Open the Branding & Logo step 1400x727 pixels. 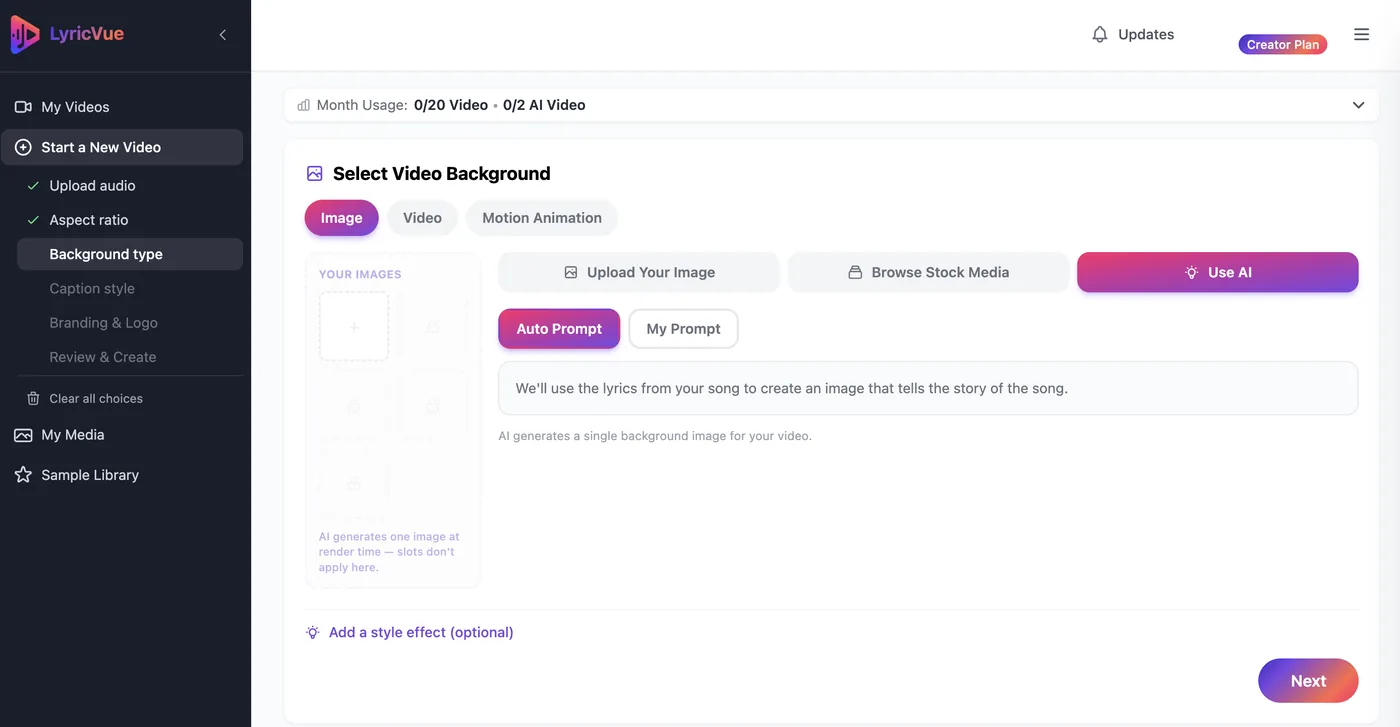tap(104, 323)
